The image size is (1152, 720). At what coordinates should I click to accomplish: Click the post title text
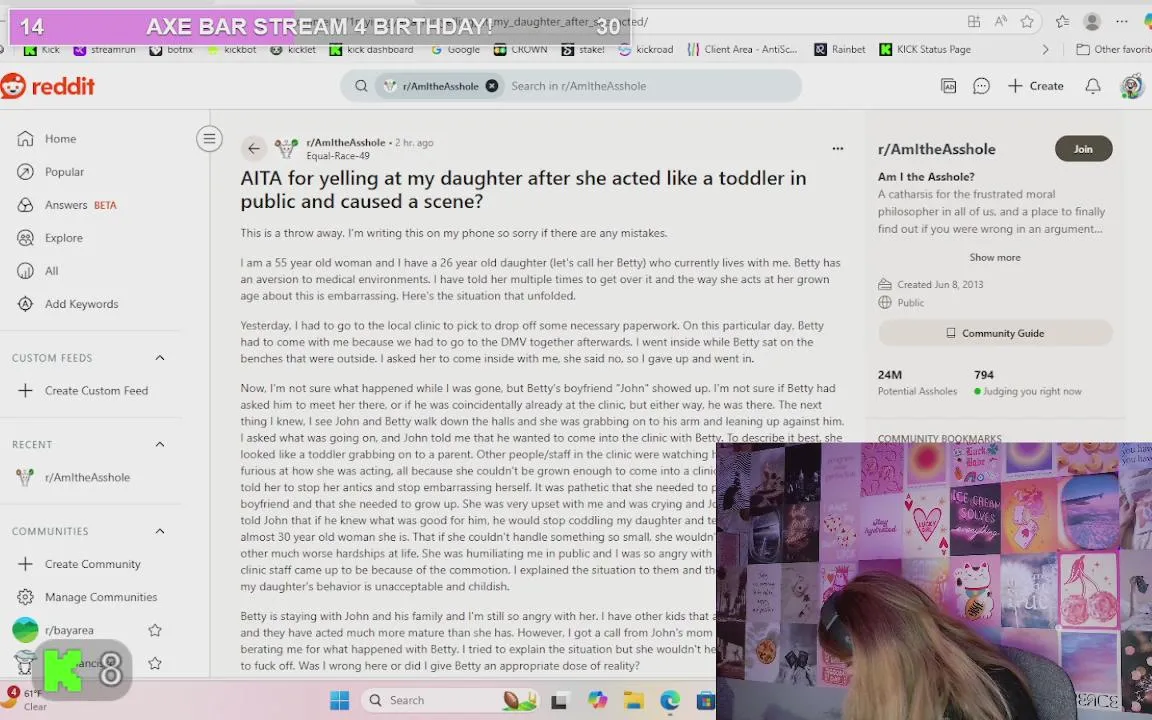(x=523, y=190)
